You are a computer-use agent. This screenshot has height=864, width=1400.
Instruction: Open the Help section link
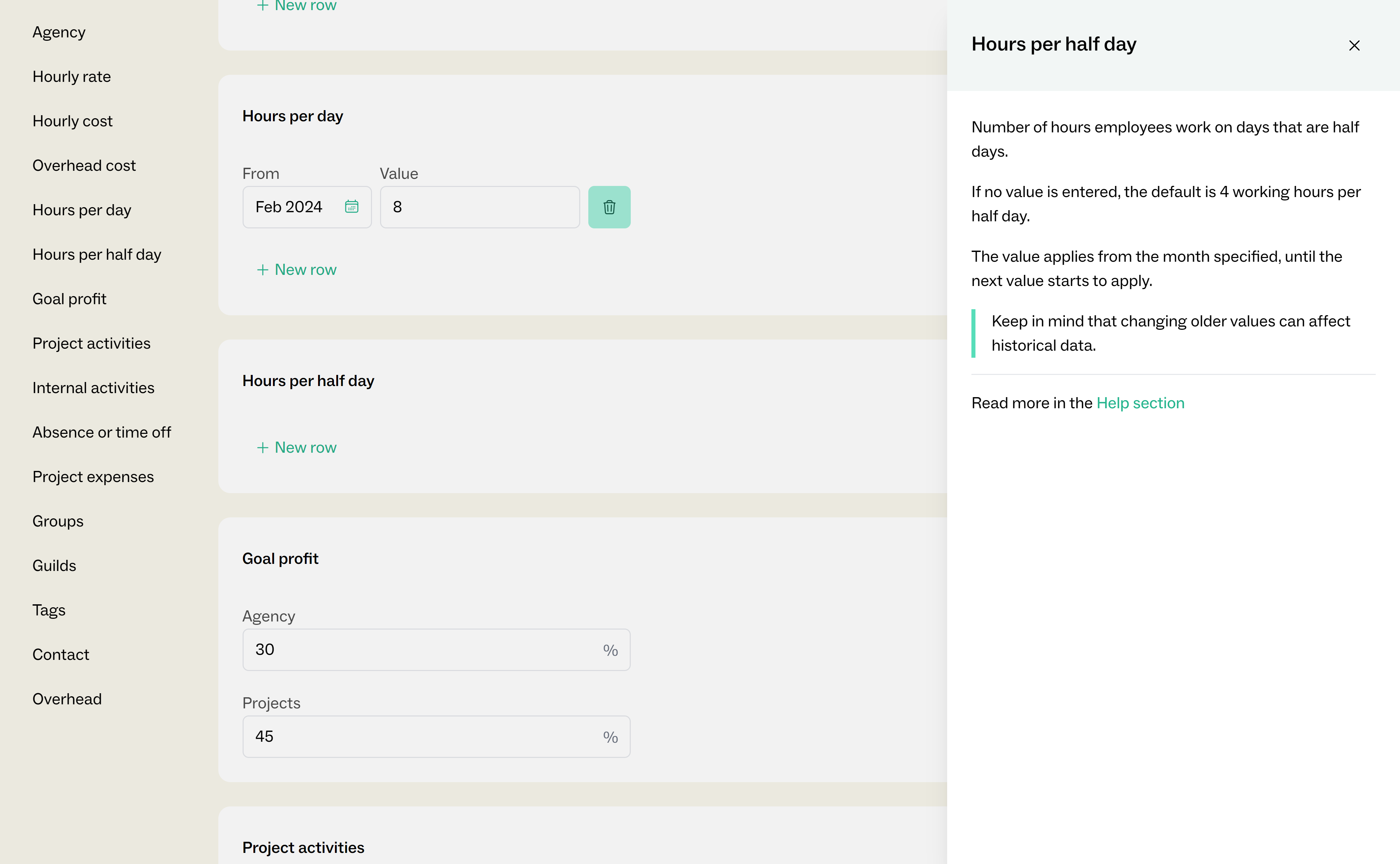point(1140,403)
